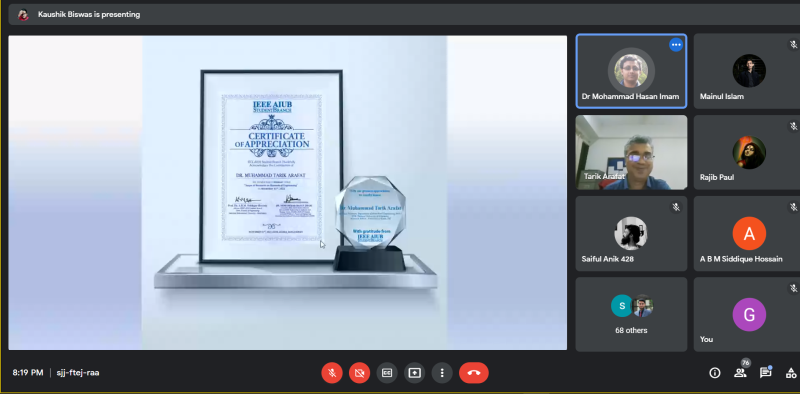
Task: Open meeting details info icon
Action: click(x=715, y=373)
